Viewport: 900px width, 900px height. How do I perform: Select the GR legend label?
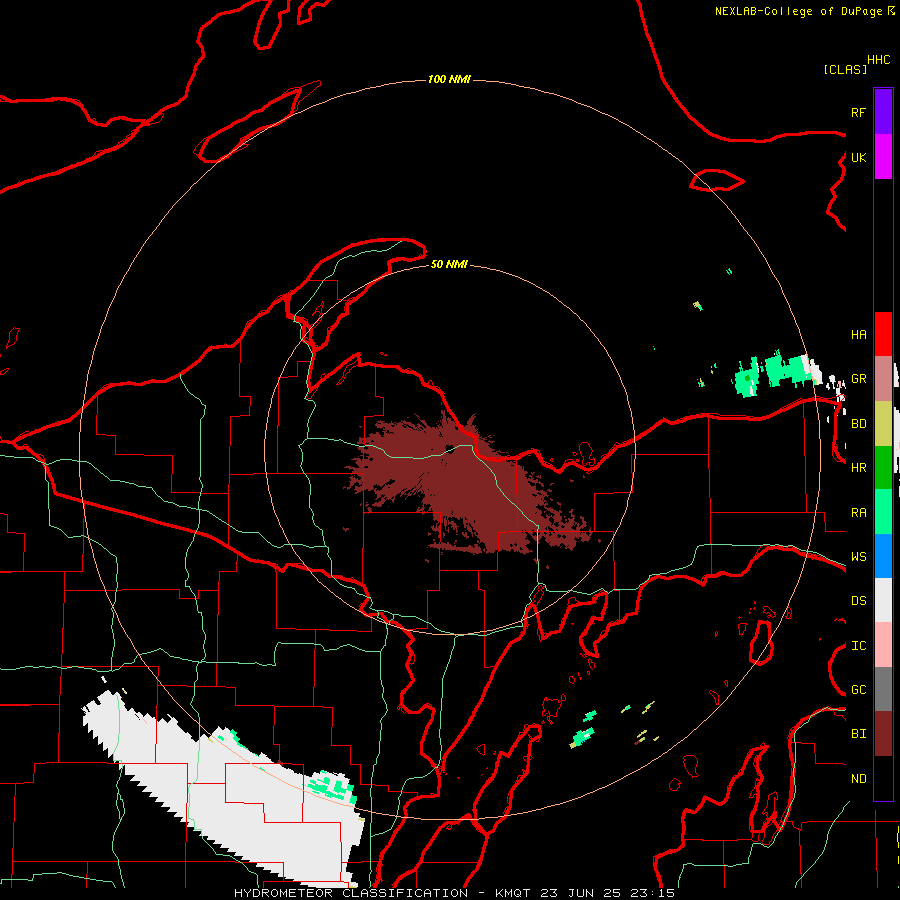858,379
